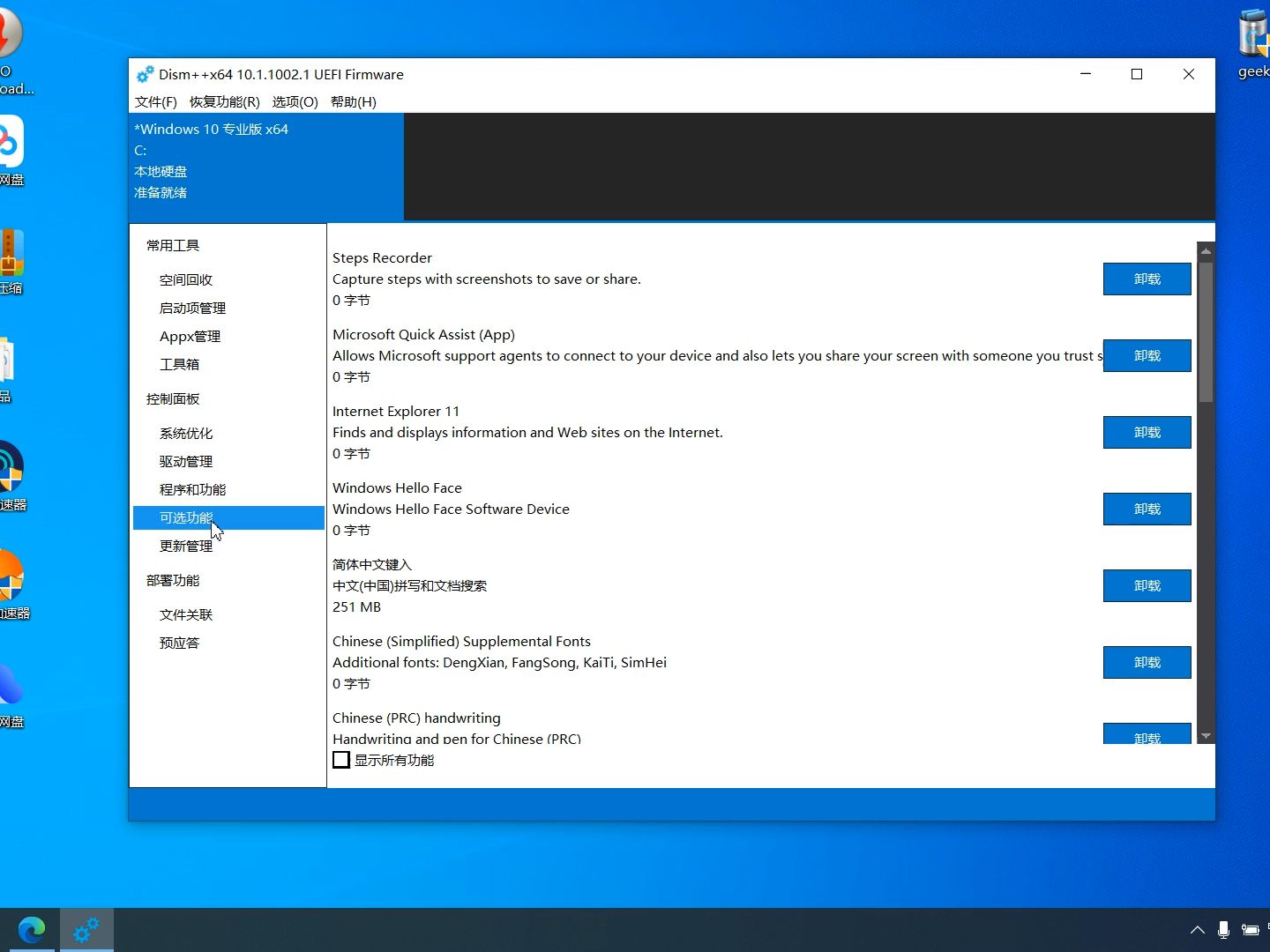
Task: Click scrollbar down arrow in features list
Action: tap(1206, 735)
